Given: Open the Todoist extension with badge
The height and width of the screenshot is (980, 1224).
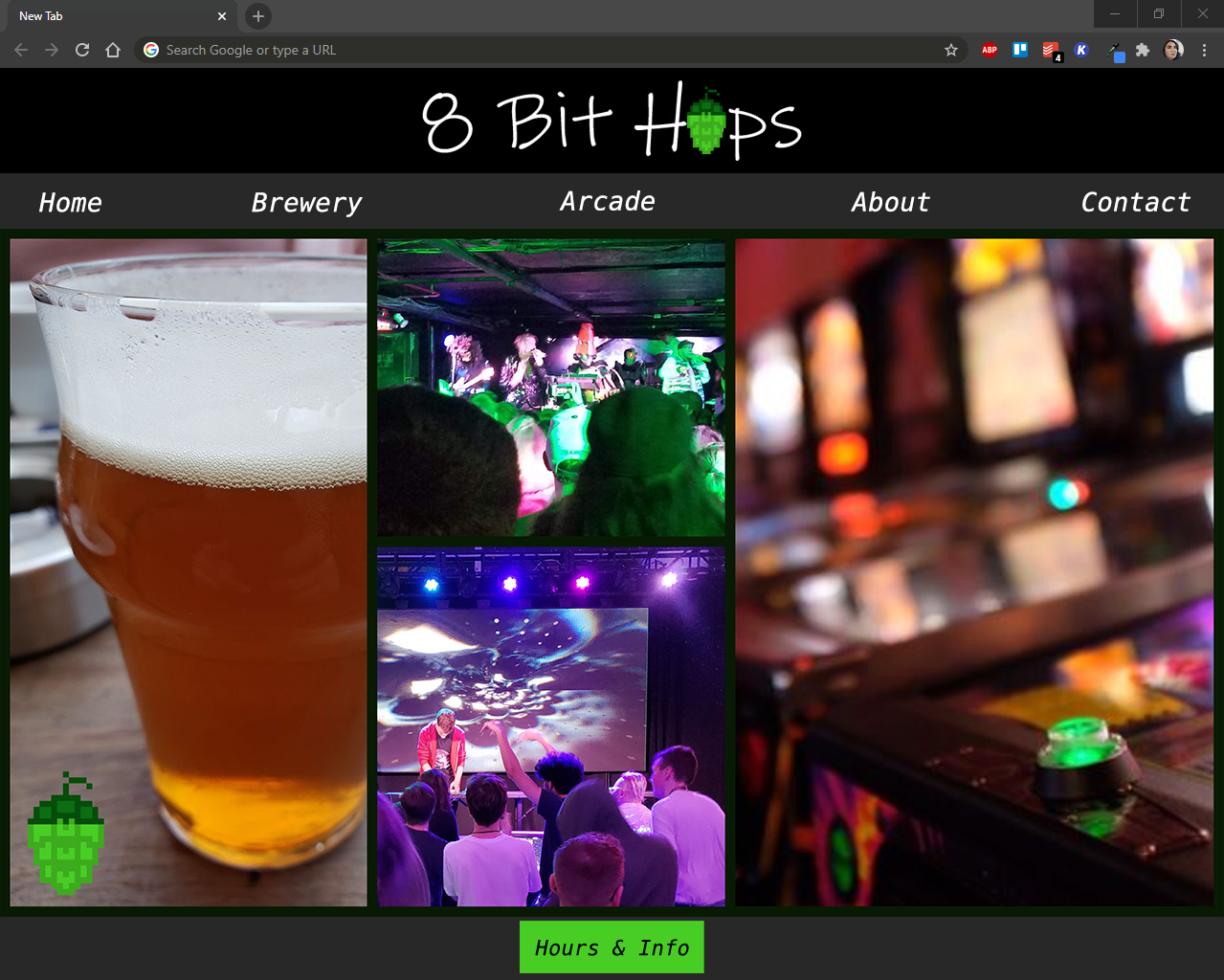Looking at the screenshot, I should tap(1051, 50).
